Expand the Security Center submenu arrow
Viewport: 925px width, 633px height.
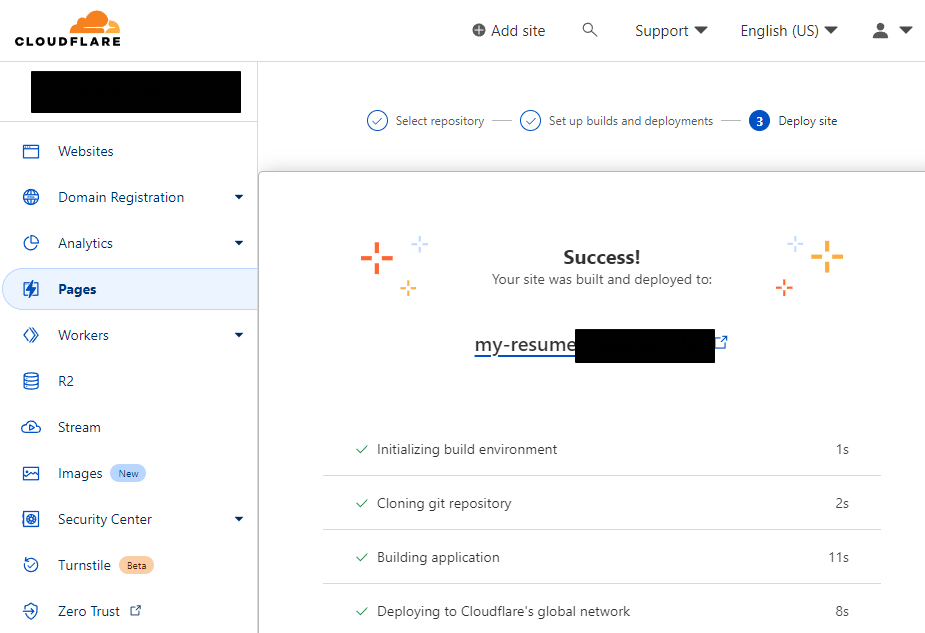pos(239,519)
